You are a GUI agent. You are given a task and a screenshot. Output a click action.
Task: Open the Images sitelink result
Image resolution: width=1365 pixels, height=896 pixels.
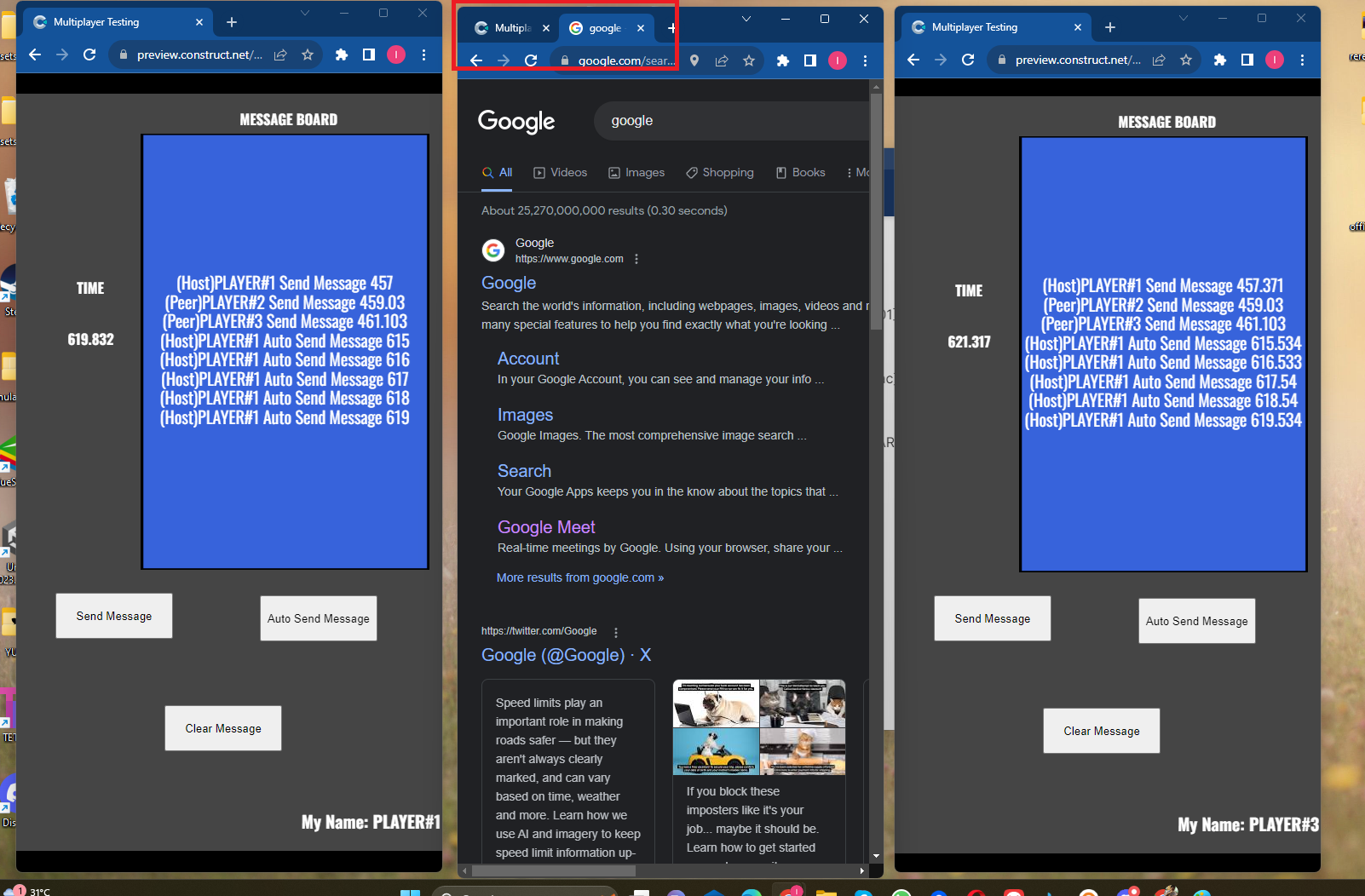(525, 415)
